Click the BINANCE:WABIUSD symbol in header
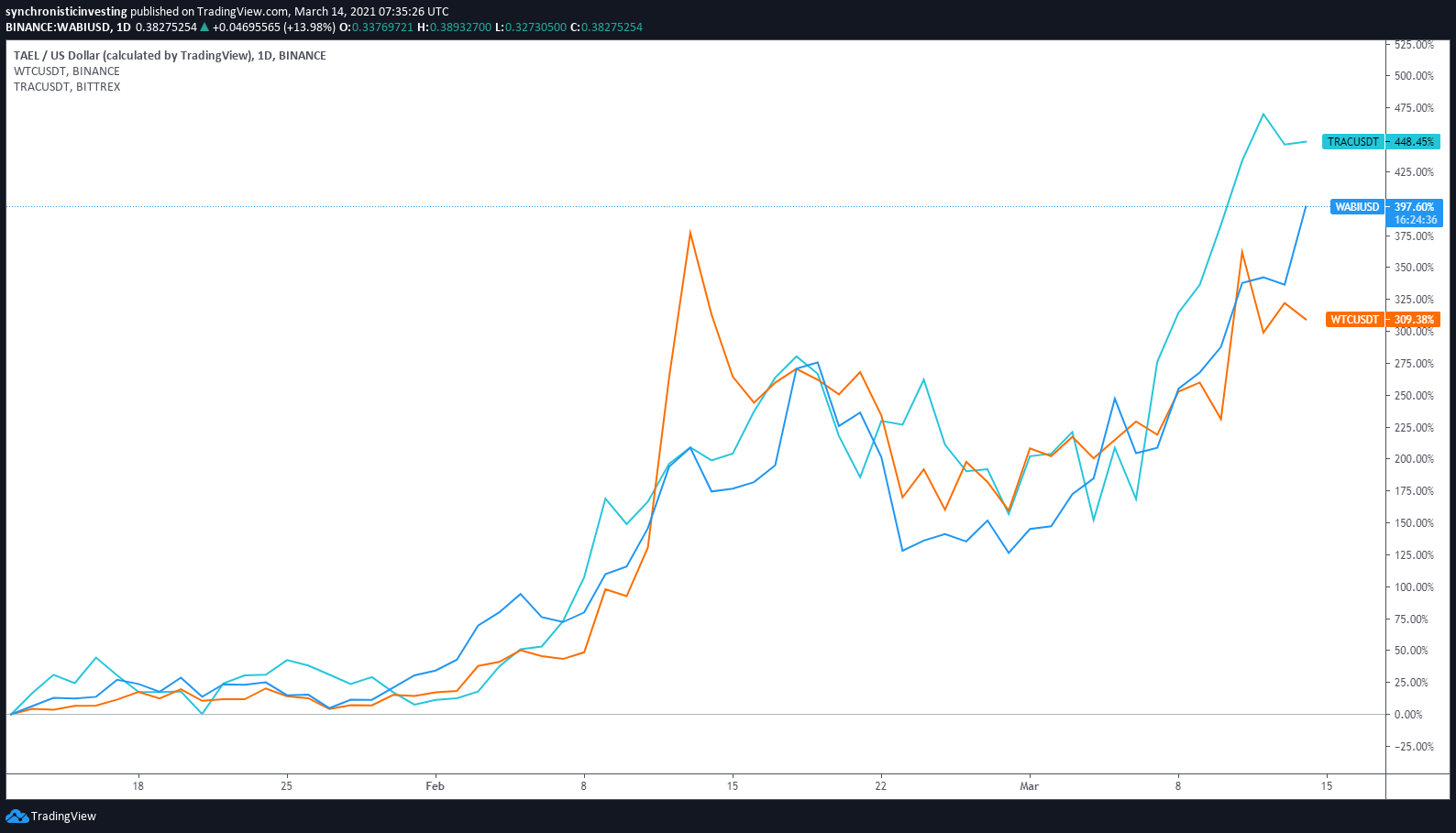 click(58, 27)
